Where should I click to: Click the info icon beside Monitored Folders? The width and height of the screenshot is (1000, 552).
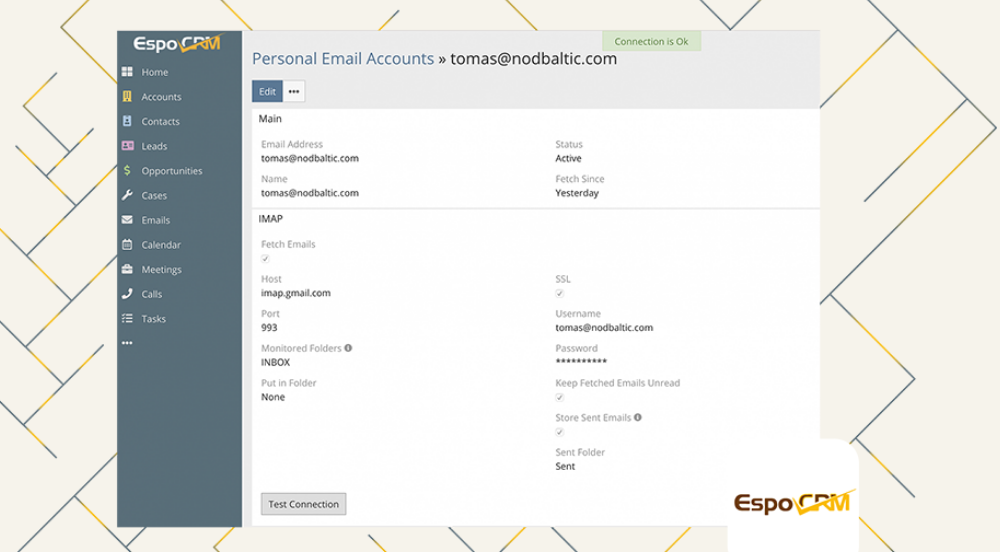tap(348, 348)
